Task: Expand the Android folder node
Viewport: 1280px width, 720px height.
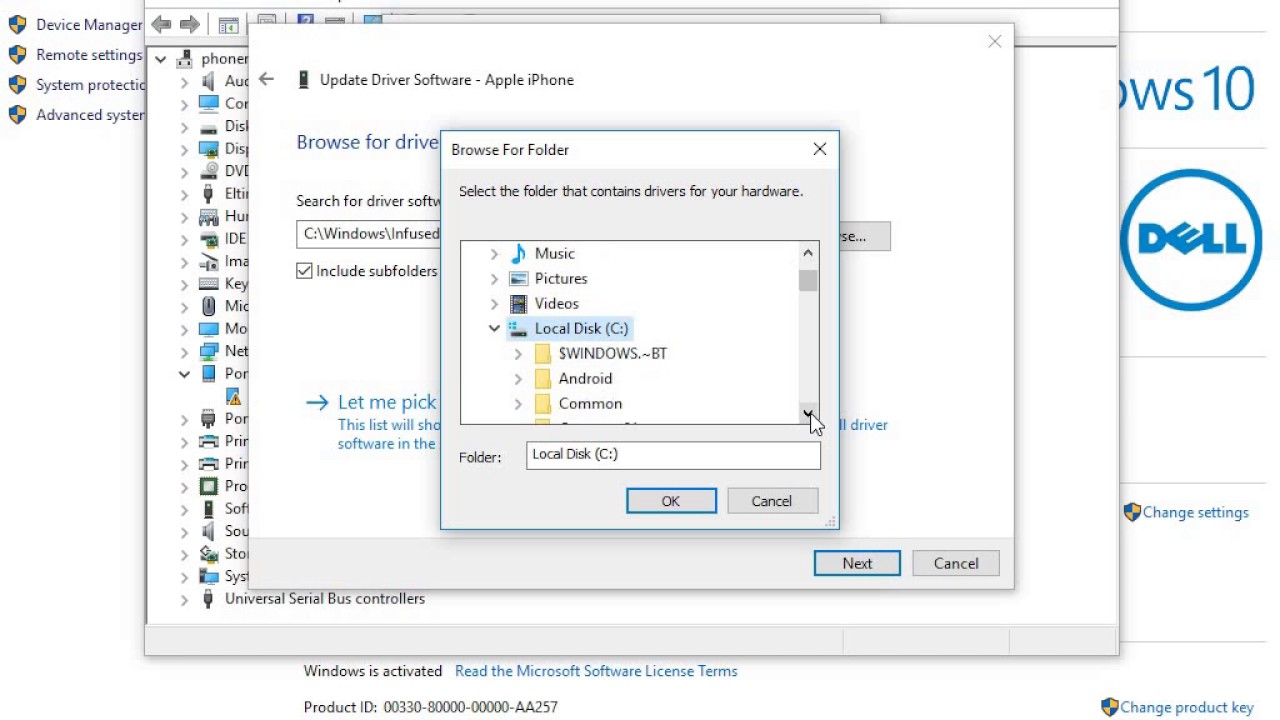Action: (x=518, y=379)
